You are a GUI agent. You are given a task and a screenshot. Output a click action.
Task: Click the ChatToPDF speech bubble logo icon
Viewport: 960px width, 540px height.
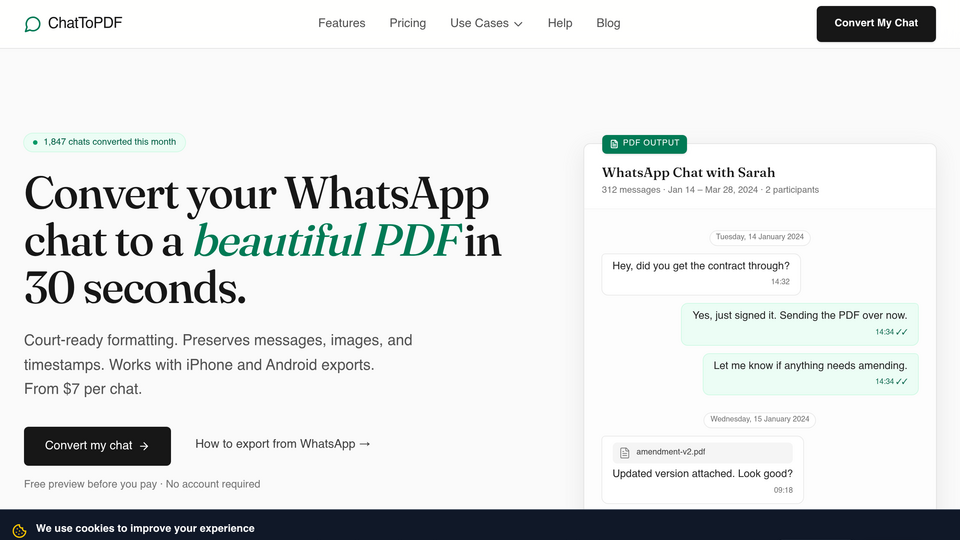pos(32,24)
